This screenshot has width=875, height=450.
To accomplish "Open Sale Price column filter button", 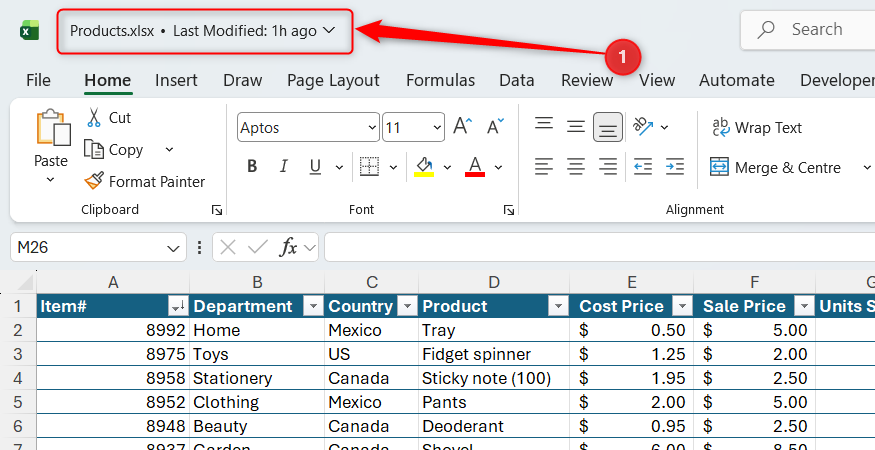I will (805, 307).
